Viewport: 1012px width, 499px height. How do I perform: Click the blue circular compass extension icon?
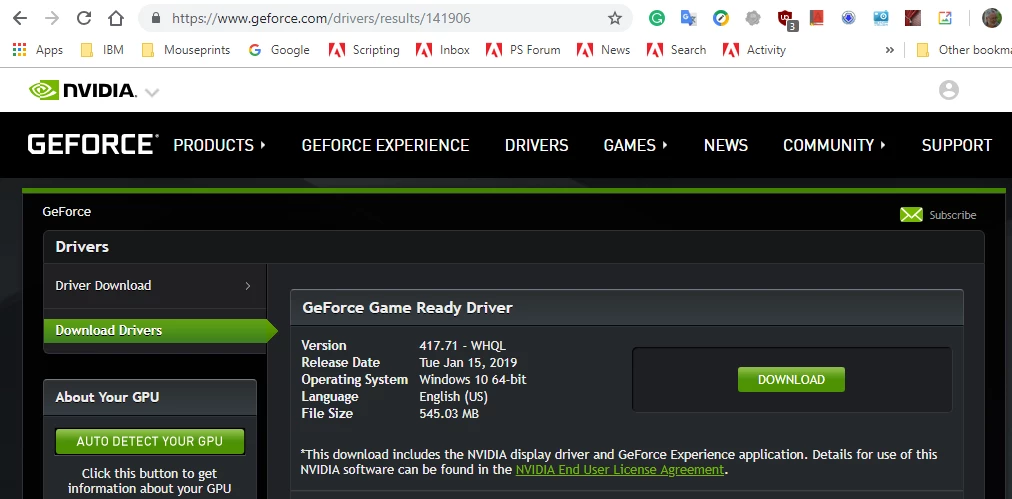point(721,18)
